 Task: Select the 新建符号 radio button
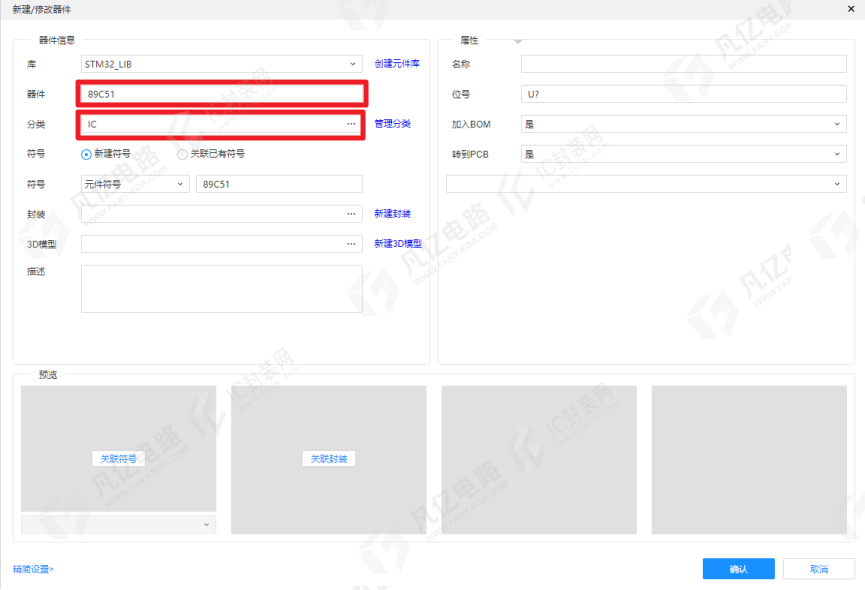click(86, 154)
